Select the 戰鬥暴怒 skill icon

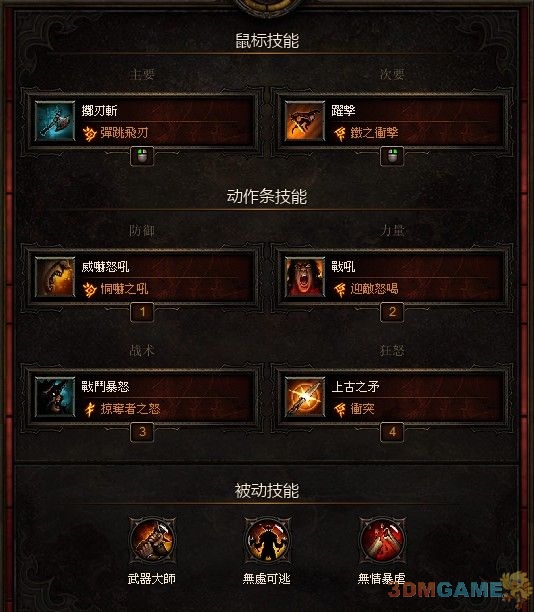point(55,397)
